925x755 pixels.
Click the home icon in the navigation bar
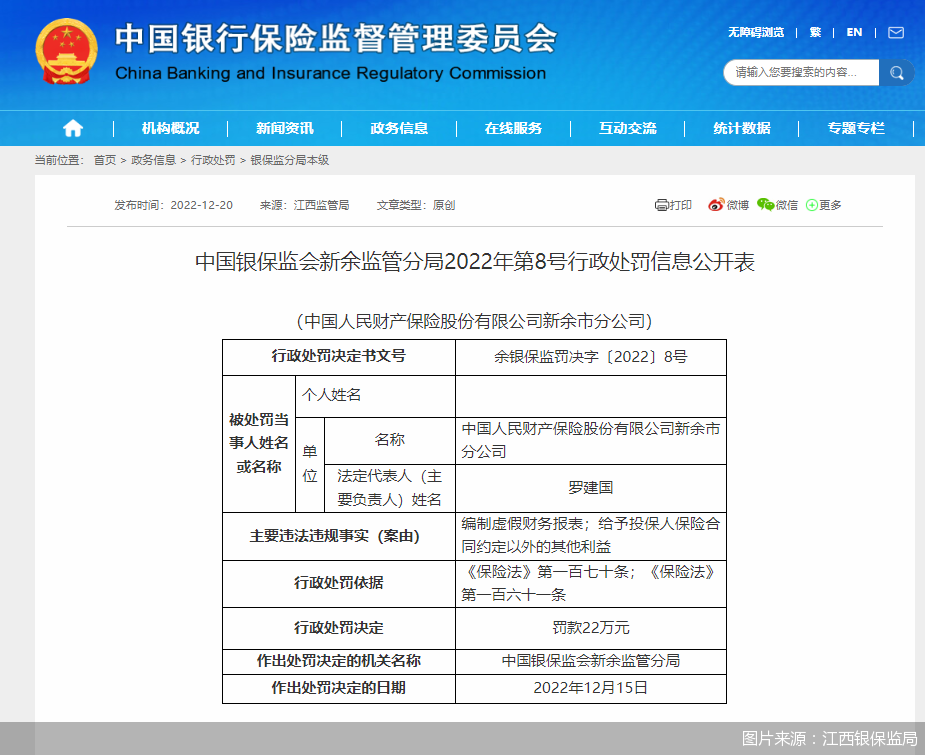coord(71,128)
